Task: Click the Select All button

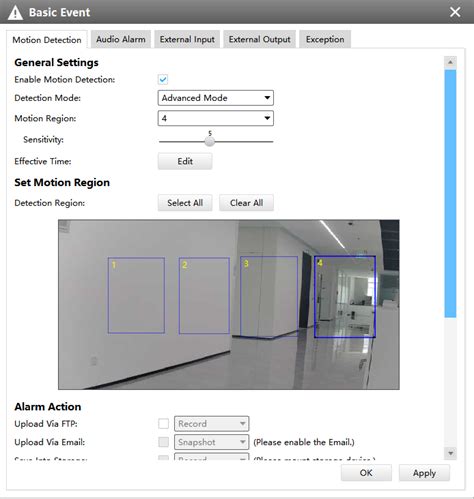Action: coord(185,203)
